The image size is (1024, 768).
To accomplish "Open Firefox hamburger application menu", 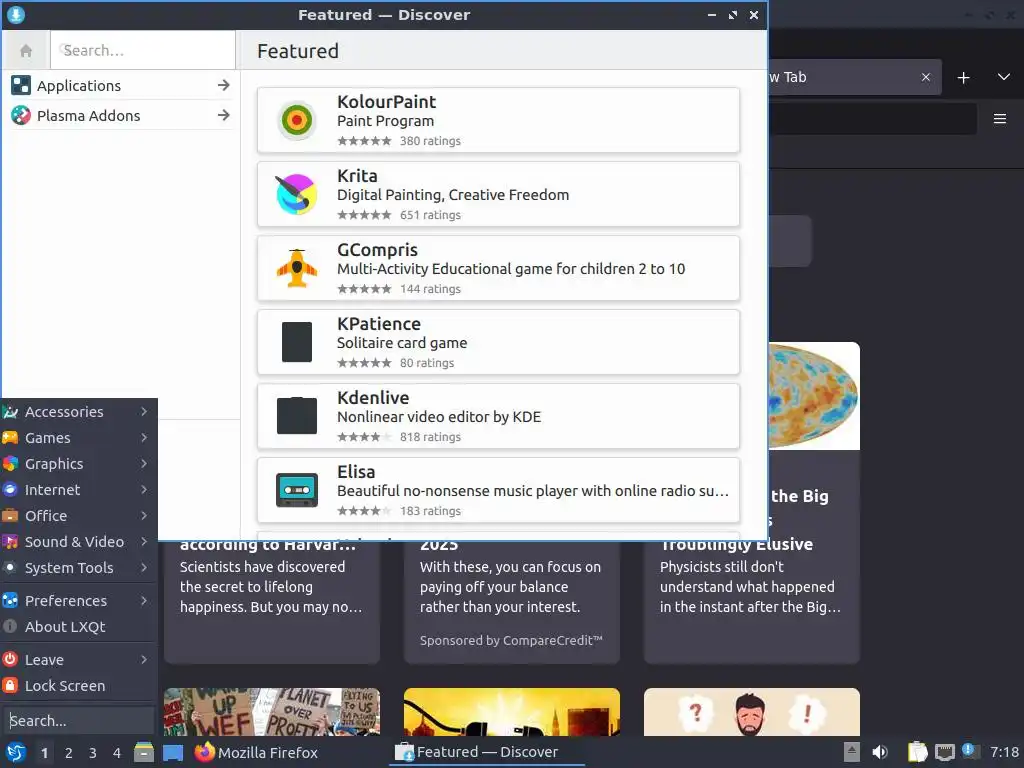I will point(1000,119).
